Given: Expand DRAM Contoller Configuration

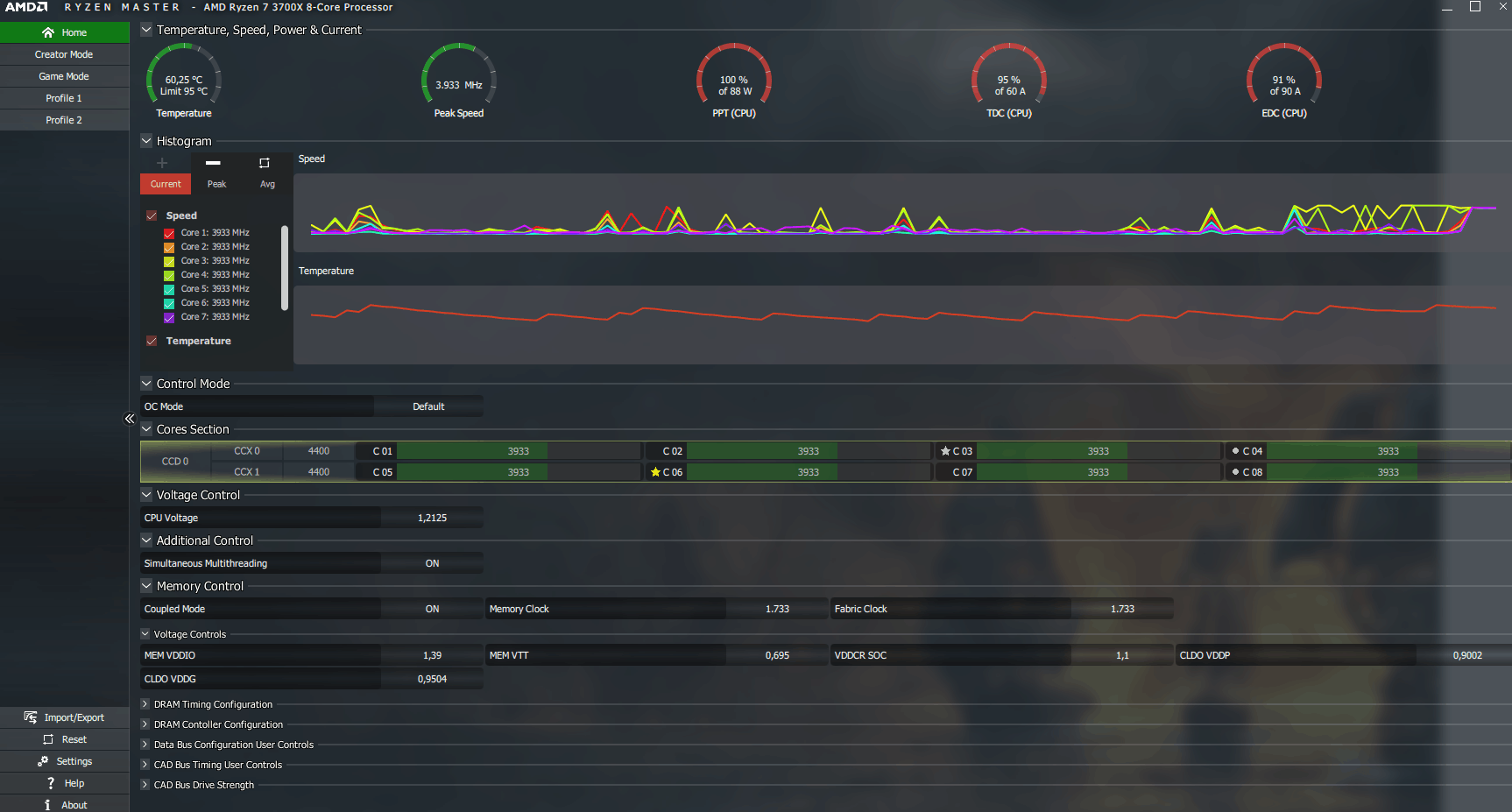Looking at the screenshot, I should tap(145, 724).
